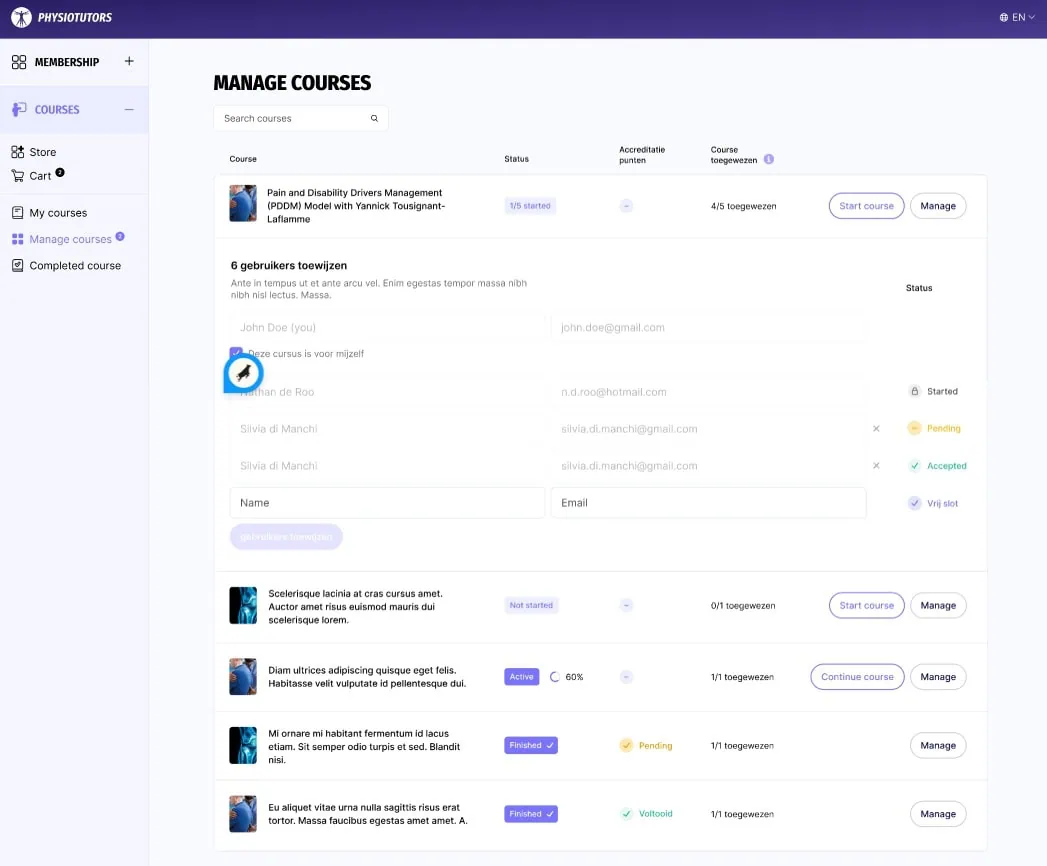Image resolution: width=1047 pixels, height=866 pixels.
Task: Click the Not started status badge
Action: pyautogui.click(x=531, y=605)
